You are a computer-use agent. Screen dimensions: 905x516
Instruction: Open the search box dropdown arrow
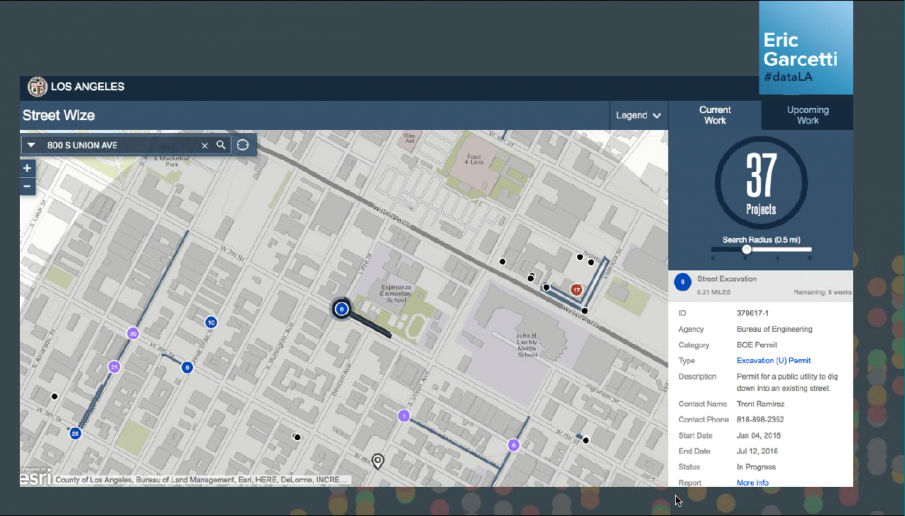[31, 145]
